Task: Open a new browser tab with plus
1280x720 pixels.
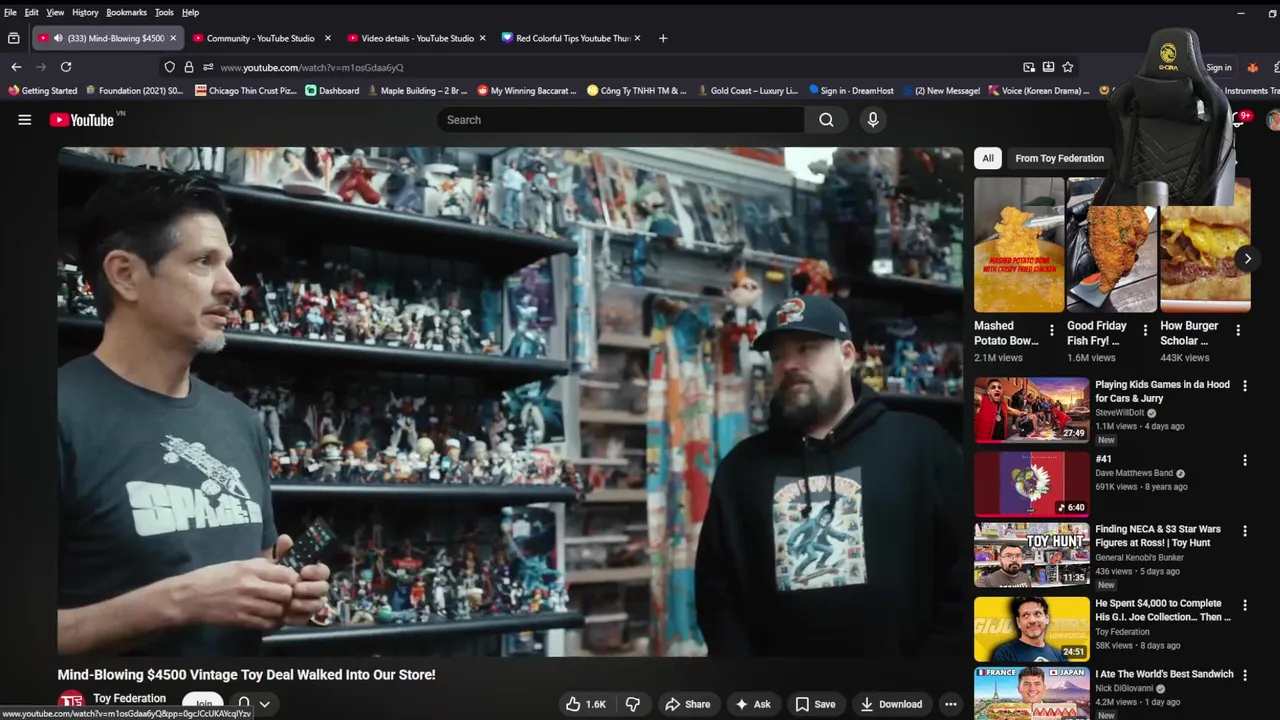Action: (x=663, y=38)
